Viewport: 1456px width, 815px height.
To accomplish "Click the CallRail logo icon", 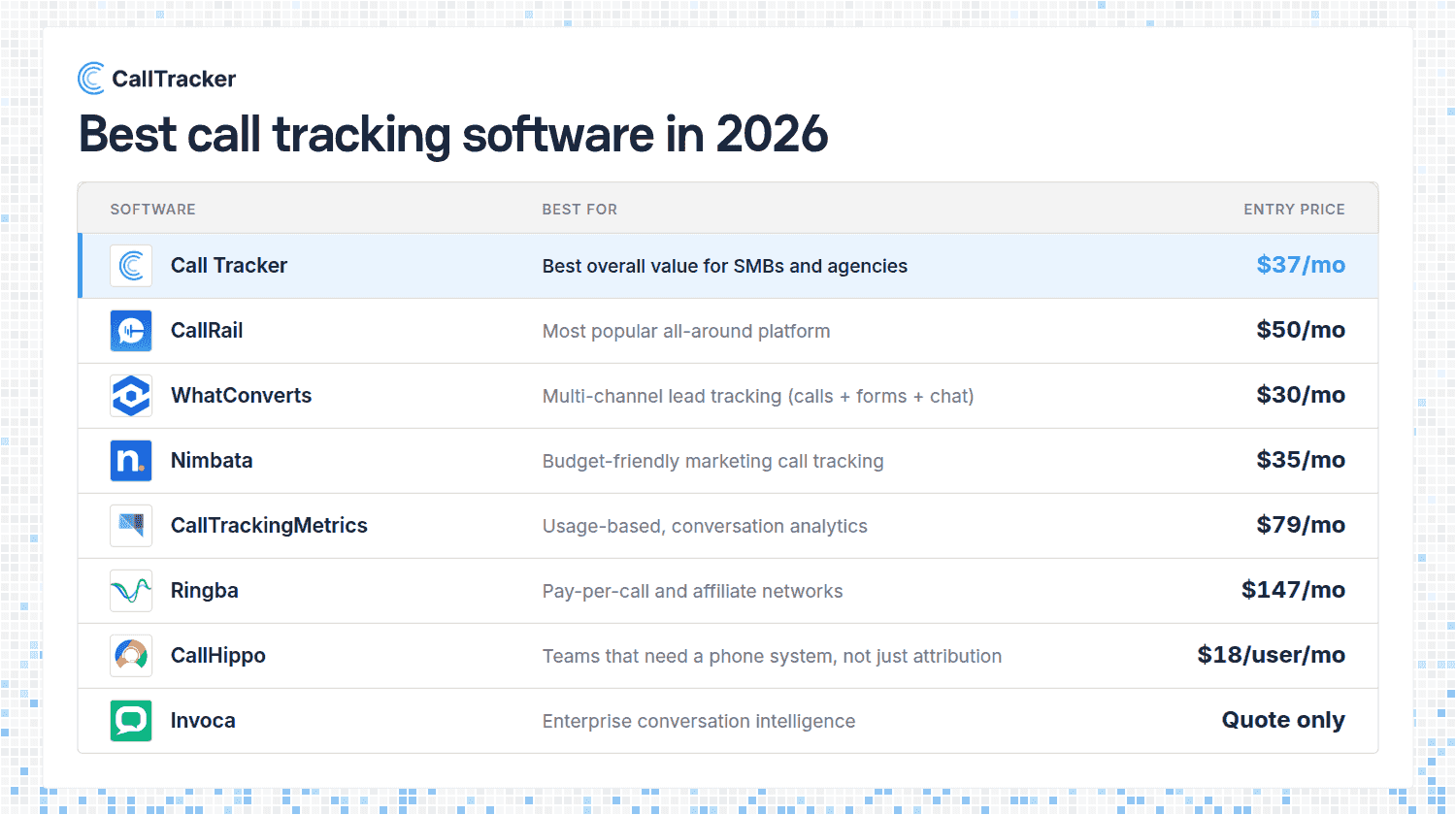I will point(131,331).
